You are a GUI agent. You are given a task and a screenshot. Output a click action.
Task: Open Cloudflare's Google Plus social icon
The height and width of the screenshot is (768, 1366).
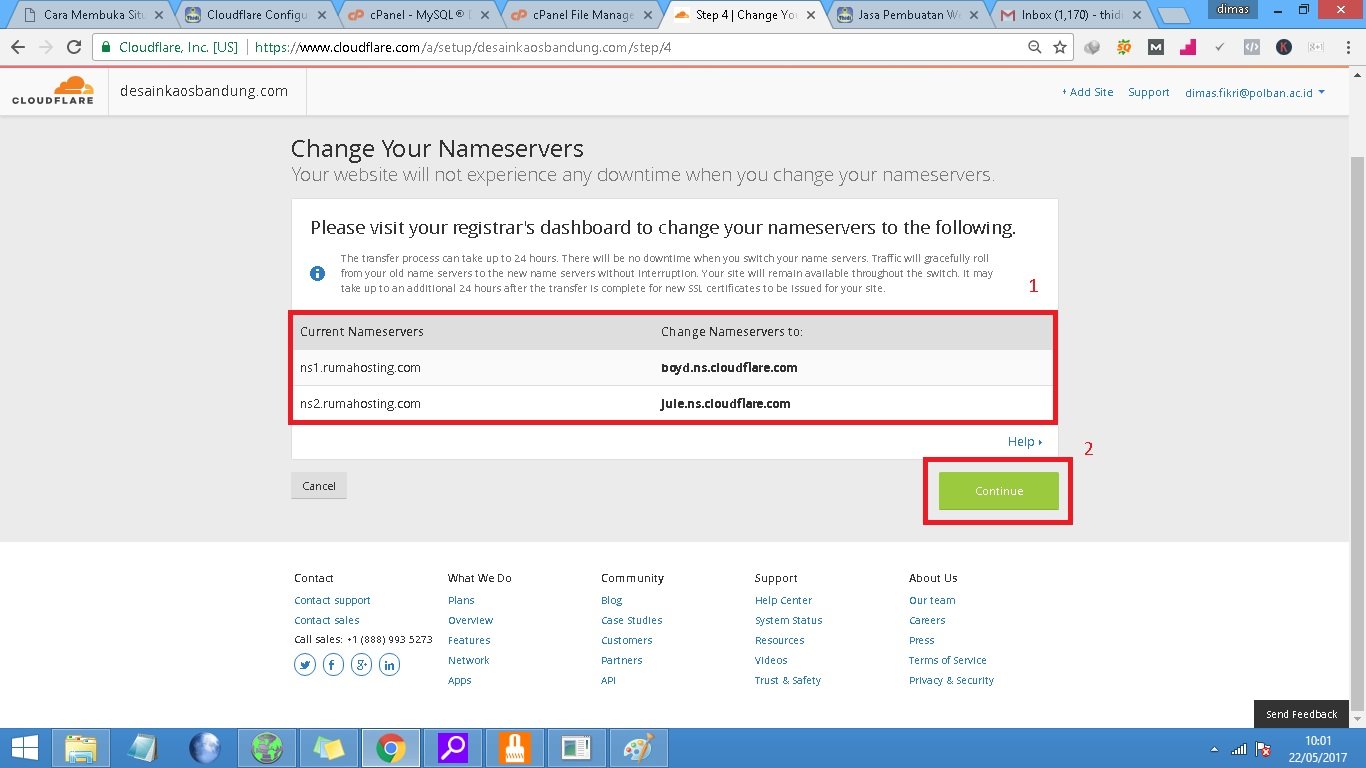click(x=361, y=665)
